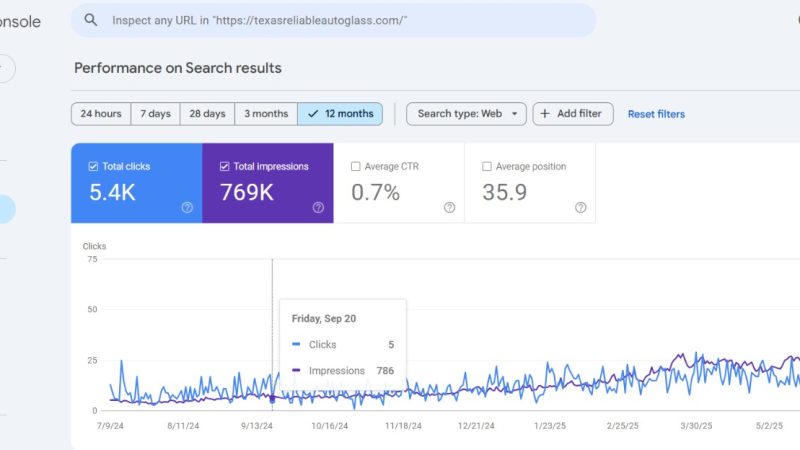
Task: Click the Add filter button
Action: [573, 114]
